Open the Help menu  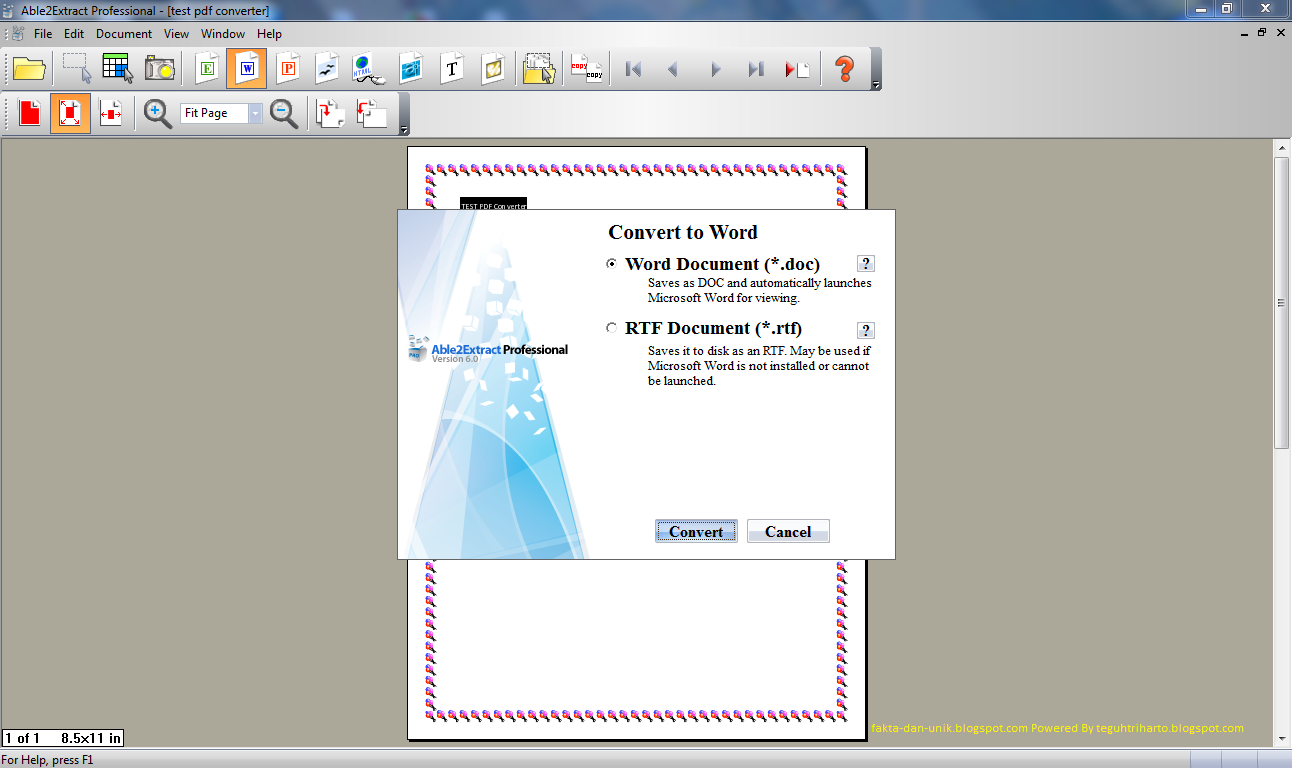point(270,34)
